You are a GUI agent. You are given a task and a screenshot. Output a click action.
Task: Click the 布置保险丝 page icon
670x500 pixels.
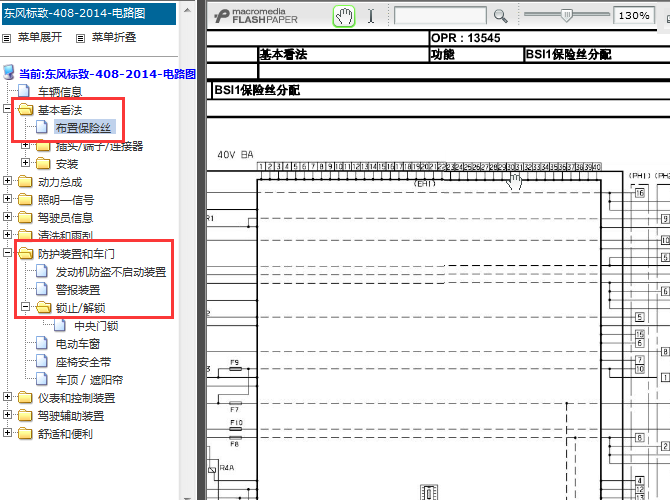coord(42,127)
